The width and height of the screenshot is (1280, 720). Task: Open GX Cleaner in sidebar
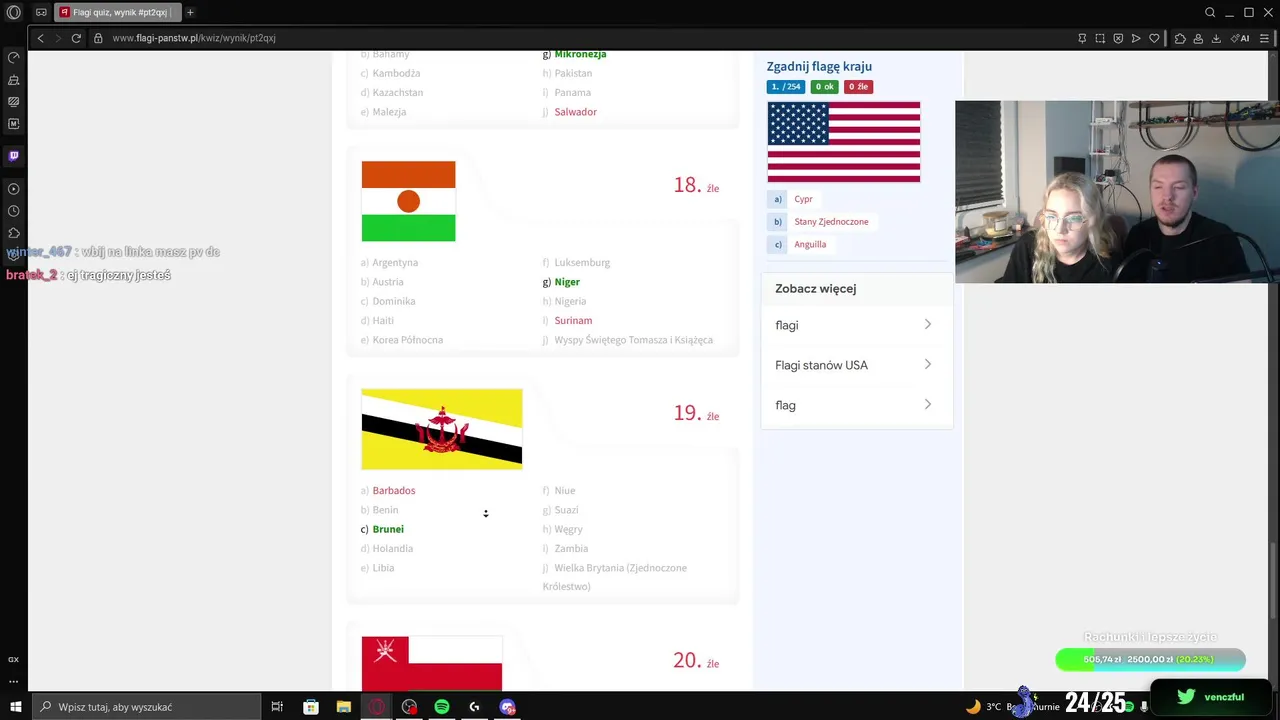[x=14, y=80]
